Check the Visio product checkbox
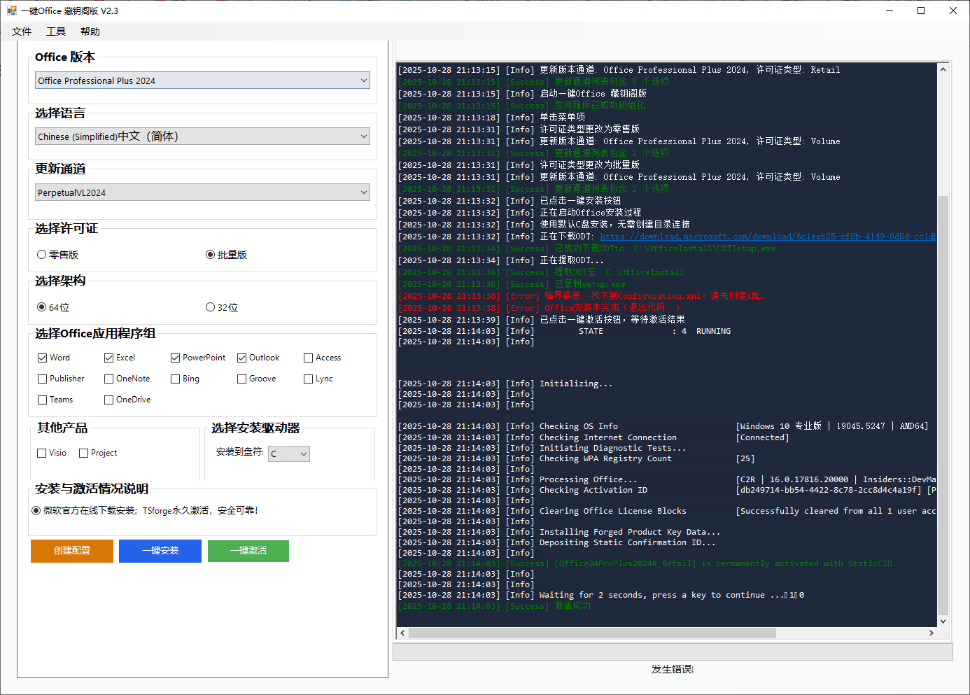The height and width of the screenshot is (695, 970). pos(42,453)
